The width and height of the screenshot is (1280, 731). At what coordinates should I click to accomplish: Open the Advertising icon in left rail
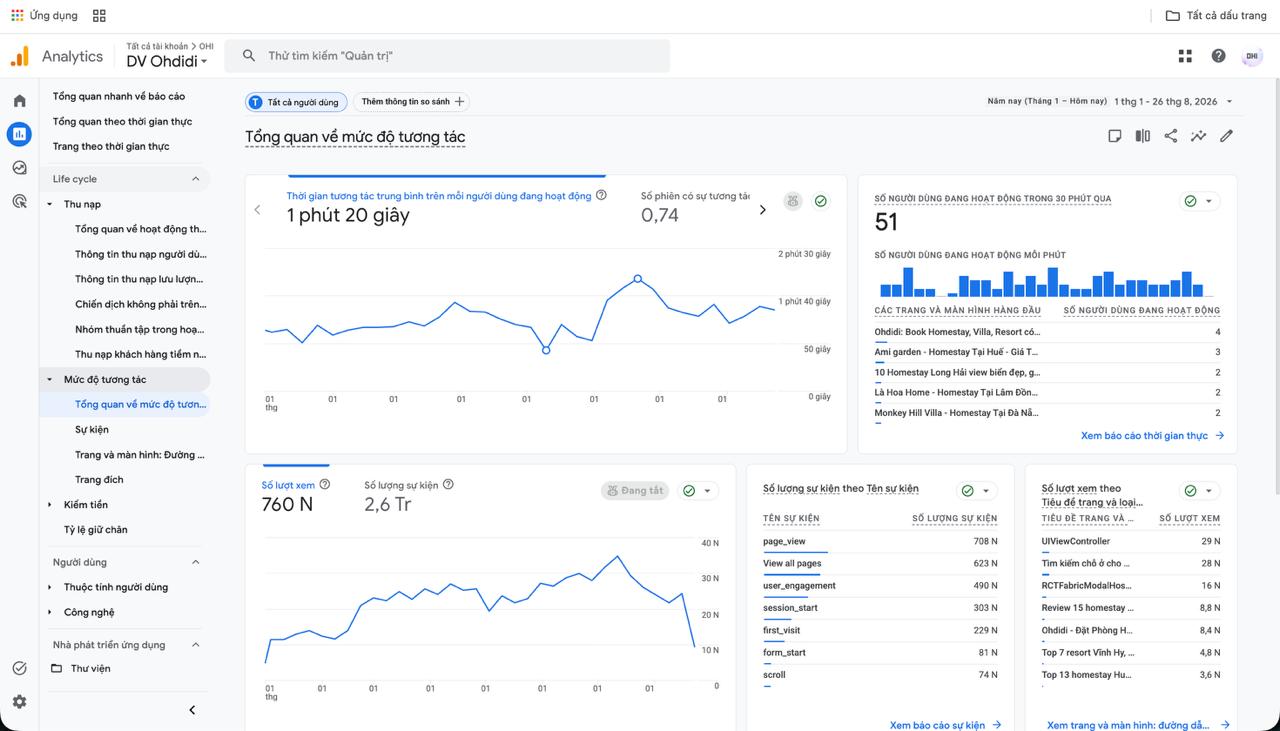pyautogui.click(x=19, y=202)
